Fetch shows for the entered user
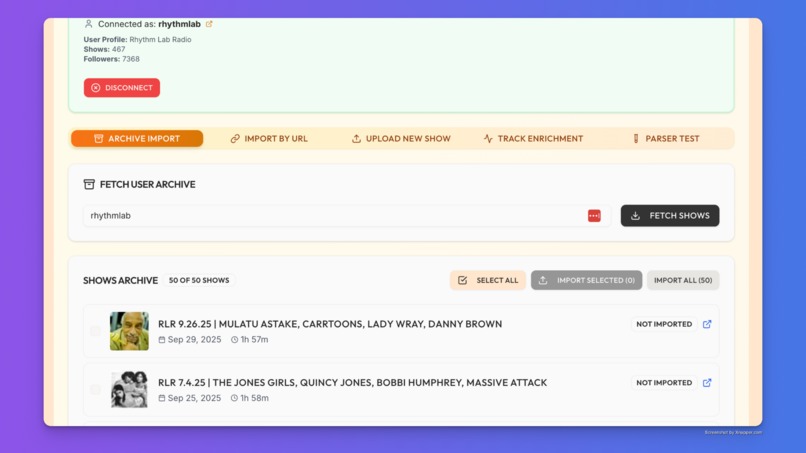The width and height of the screenshot is (806, 453). pyautogui.click(x=670, y=216)
